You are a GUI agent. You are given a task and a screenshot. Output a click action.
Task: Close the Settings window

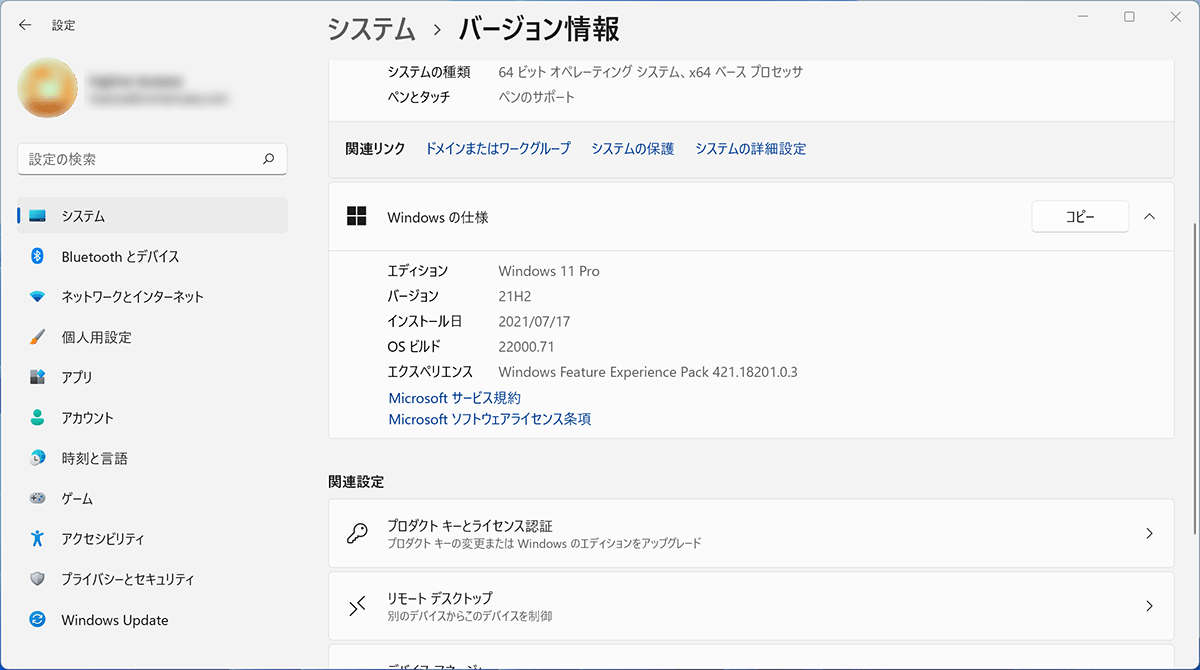click(1174, 17)
